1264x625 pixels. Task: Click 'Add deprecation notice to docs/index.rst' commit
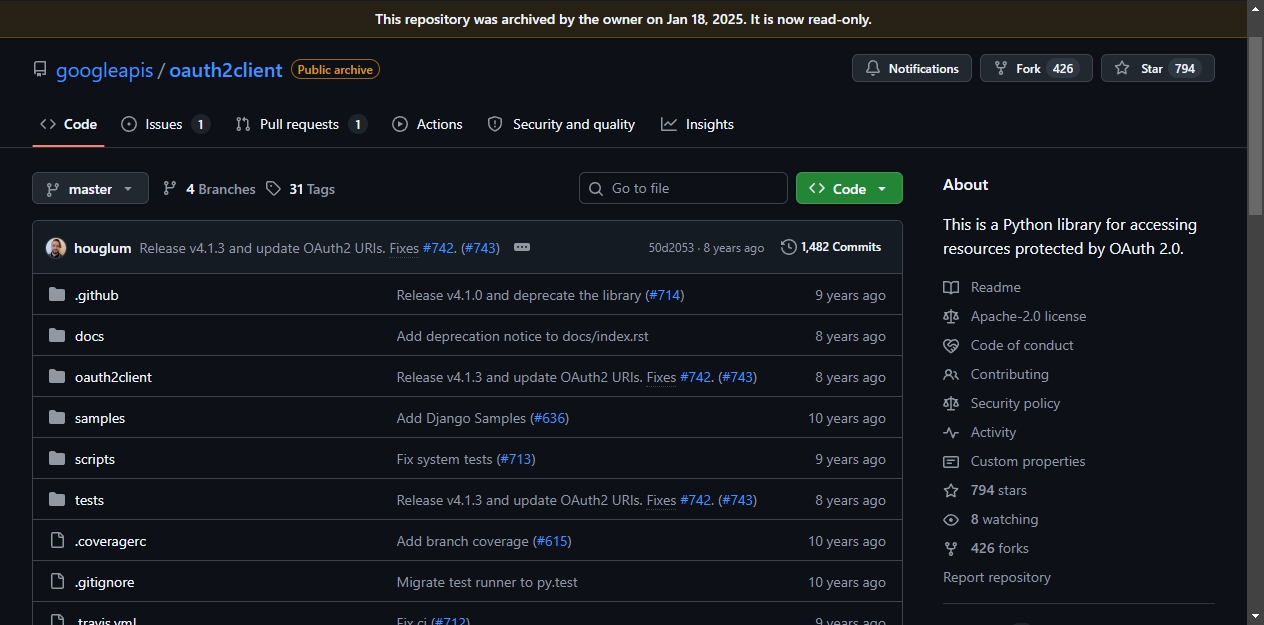[522, 336]
